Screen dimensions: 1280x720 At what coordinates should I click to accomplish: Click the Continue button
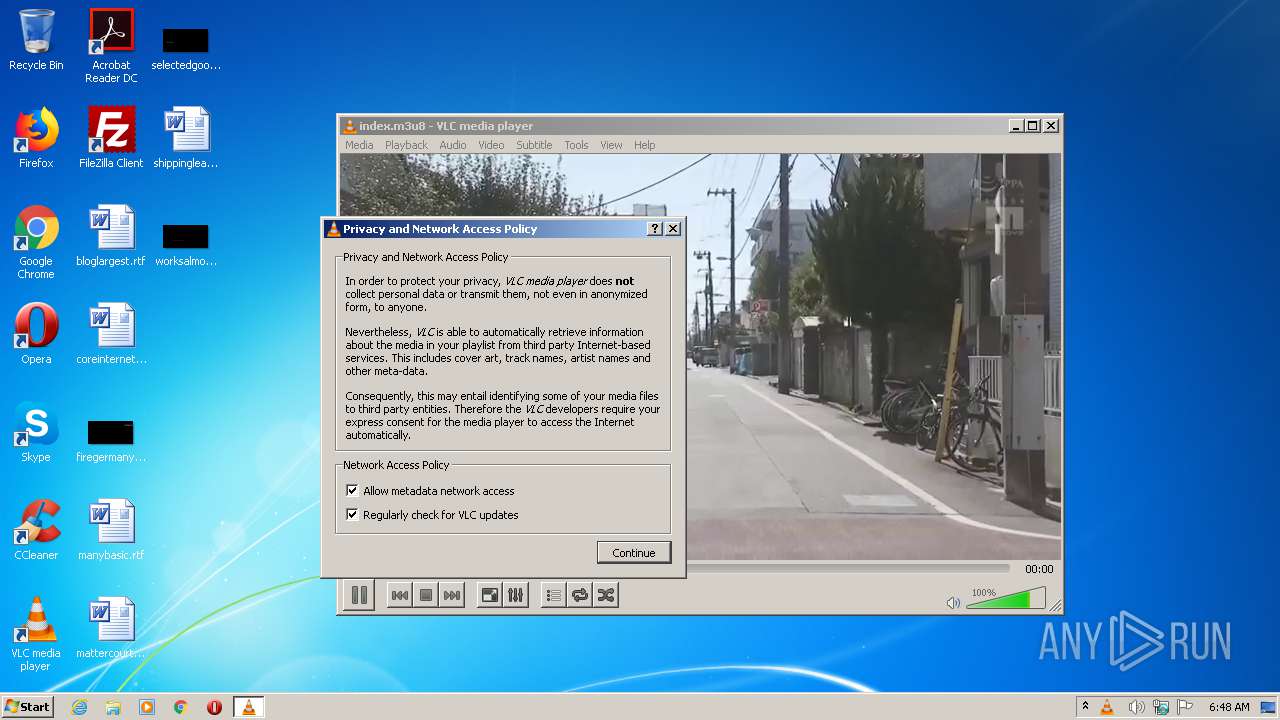634,552
